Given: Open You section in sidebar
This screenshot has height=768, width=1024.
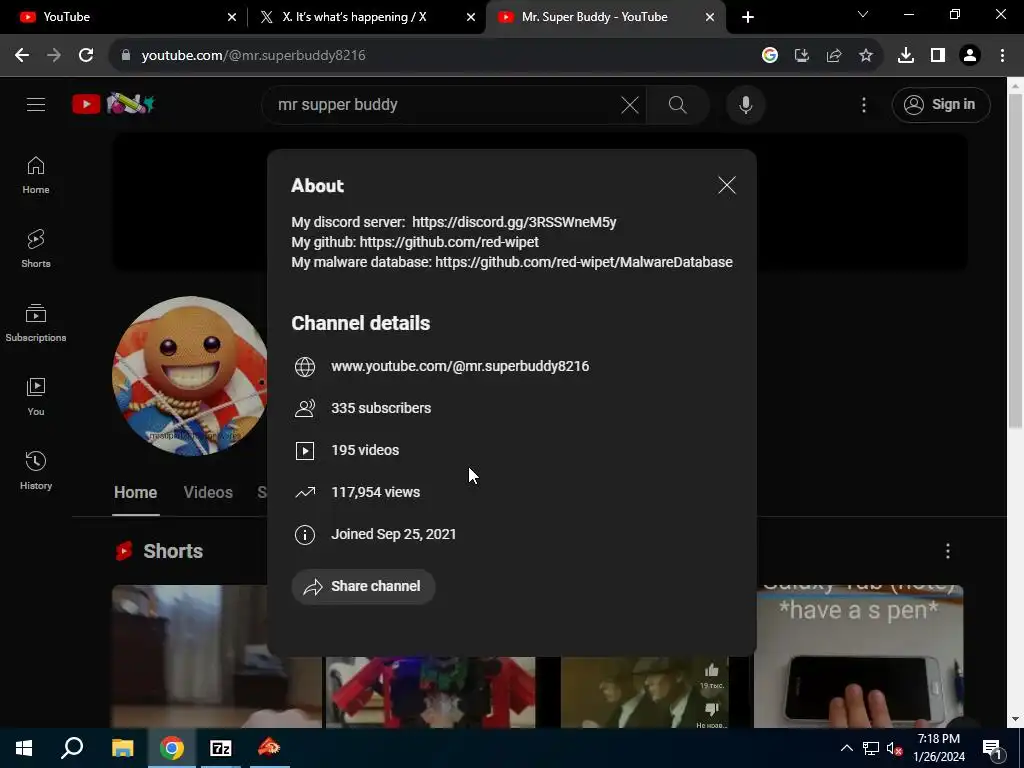Looking at the screenshot, I should coord(36,396).
